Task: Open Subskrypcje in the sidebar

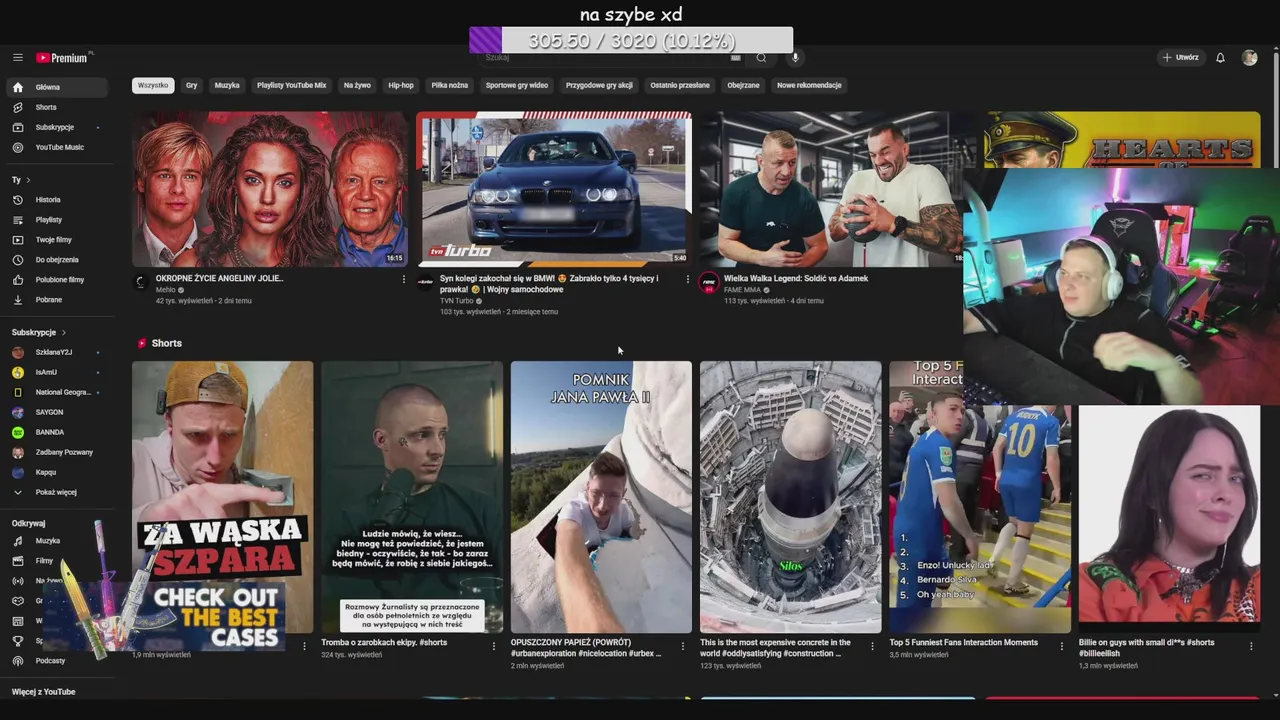Action: click(x=57, y=127)
